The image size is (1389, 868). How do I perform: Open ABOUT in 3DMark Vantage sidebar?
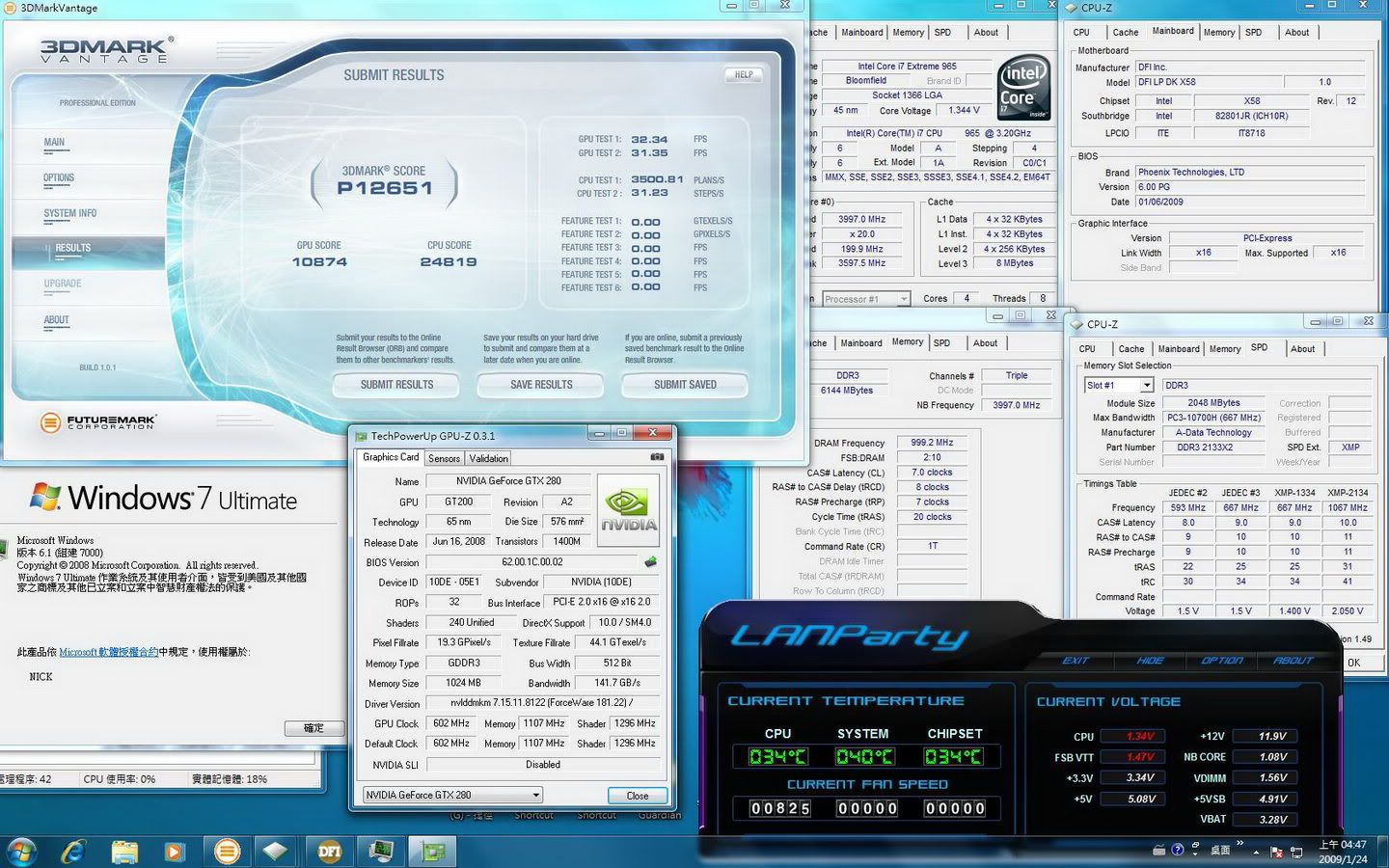pos(56,320)
